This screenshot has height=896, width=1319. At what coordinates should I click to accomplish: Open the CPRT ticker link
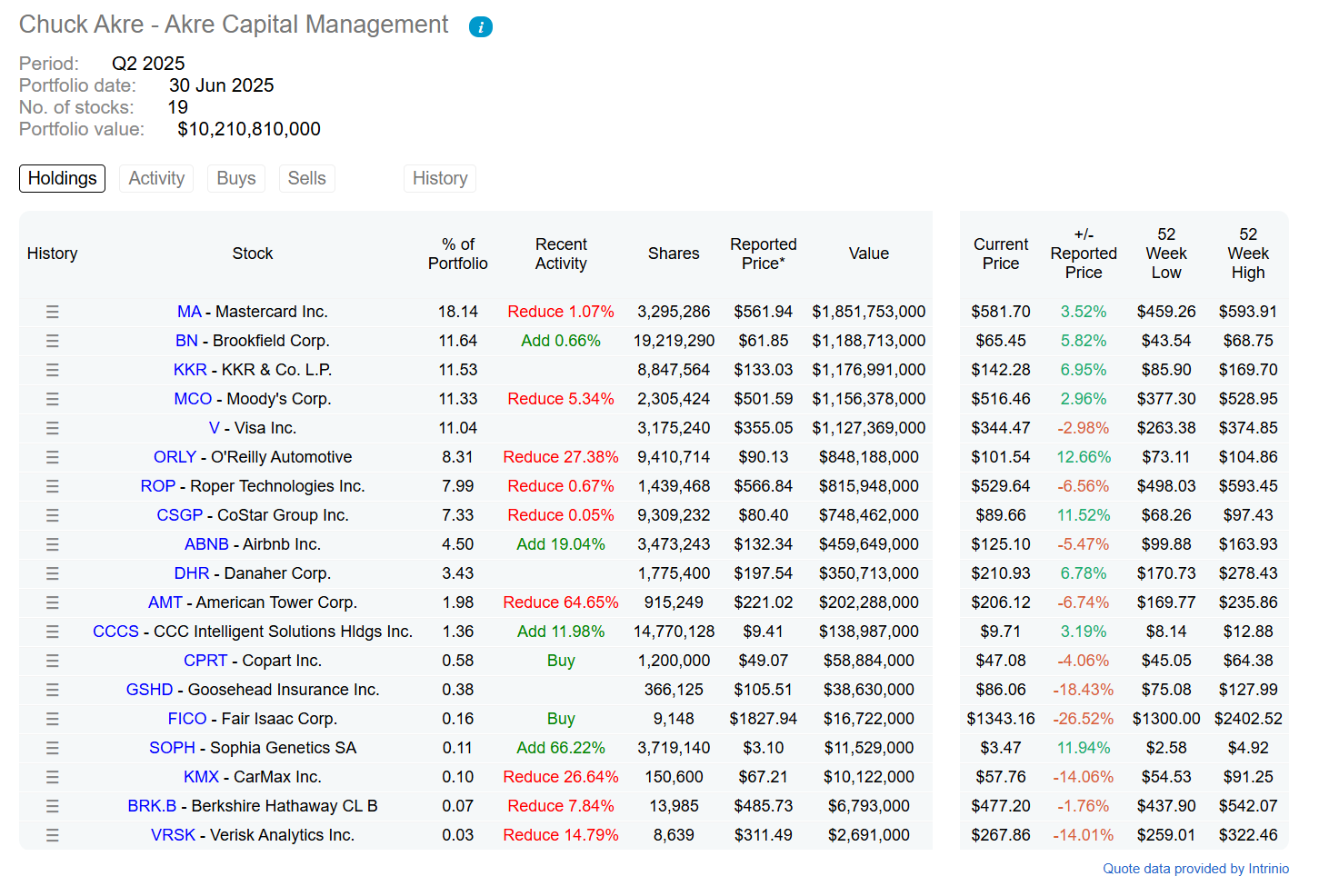tap(205, 661)
